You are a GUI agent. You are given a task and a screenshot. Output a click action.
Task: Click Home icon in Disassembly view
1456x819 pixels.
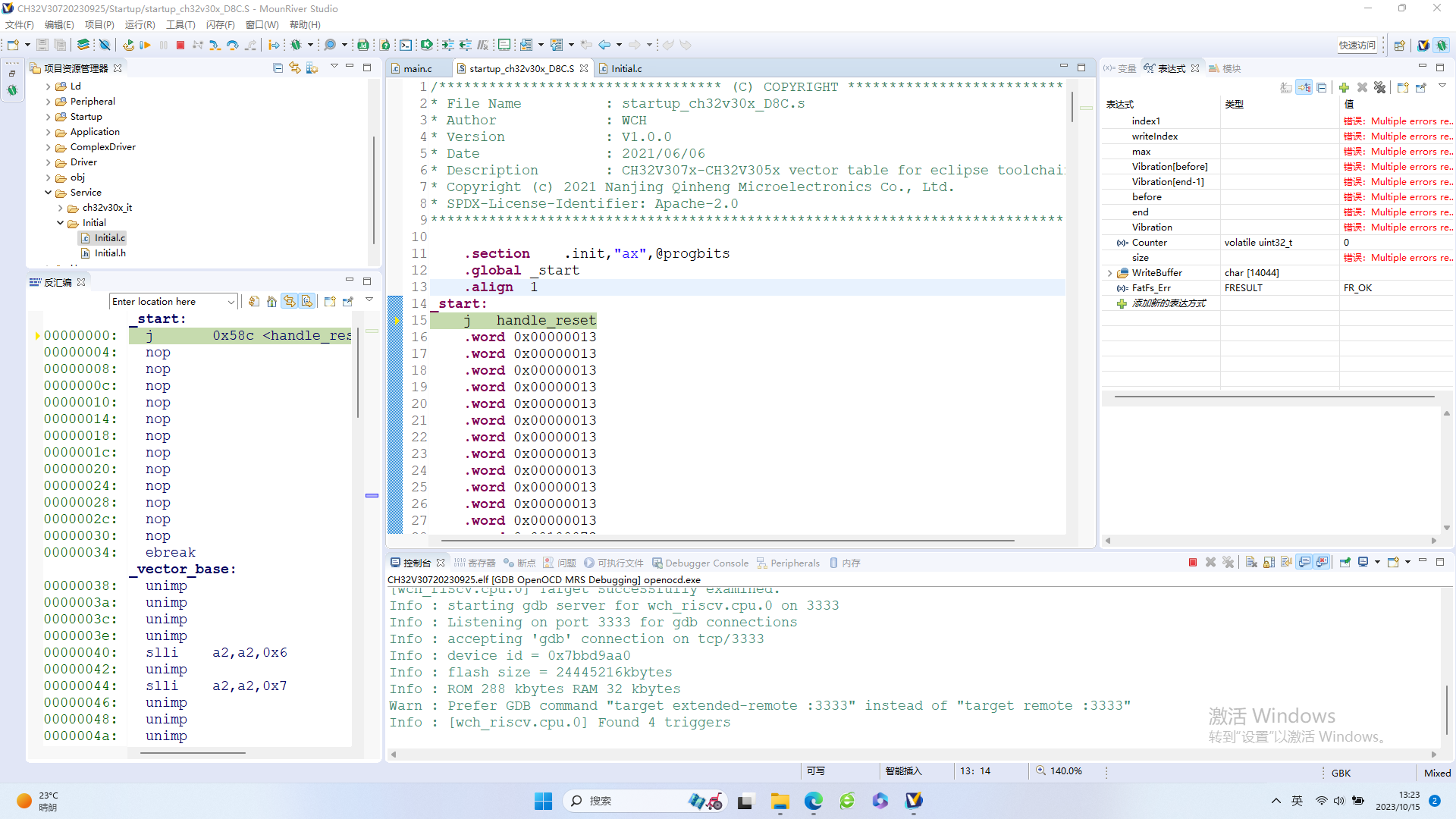coord(271,301)
